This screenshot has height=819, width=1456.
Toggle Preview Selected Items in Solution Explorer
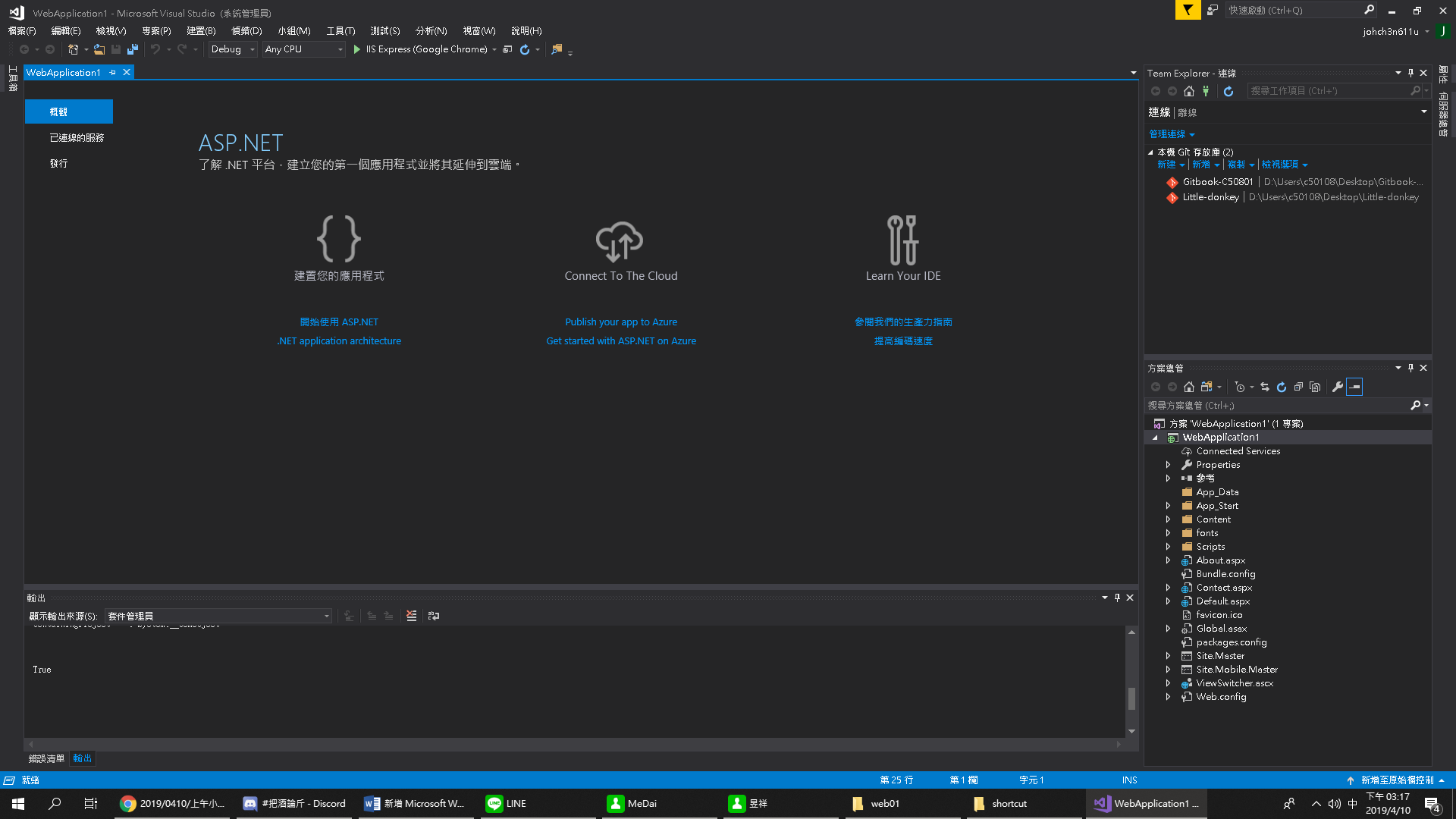click(x=1354, y=387)
